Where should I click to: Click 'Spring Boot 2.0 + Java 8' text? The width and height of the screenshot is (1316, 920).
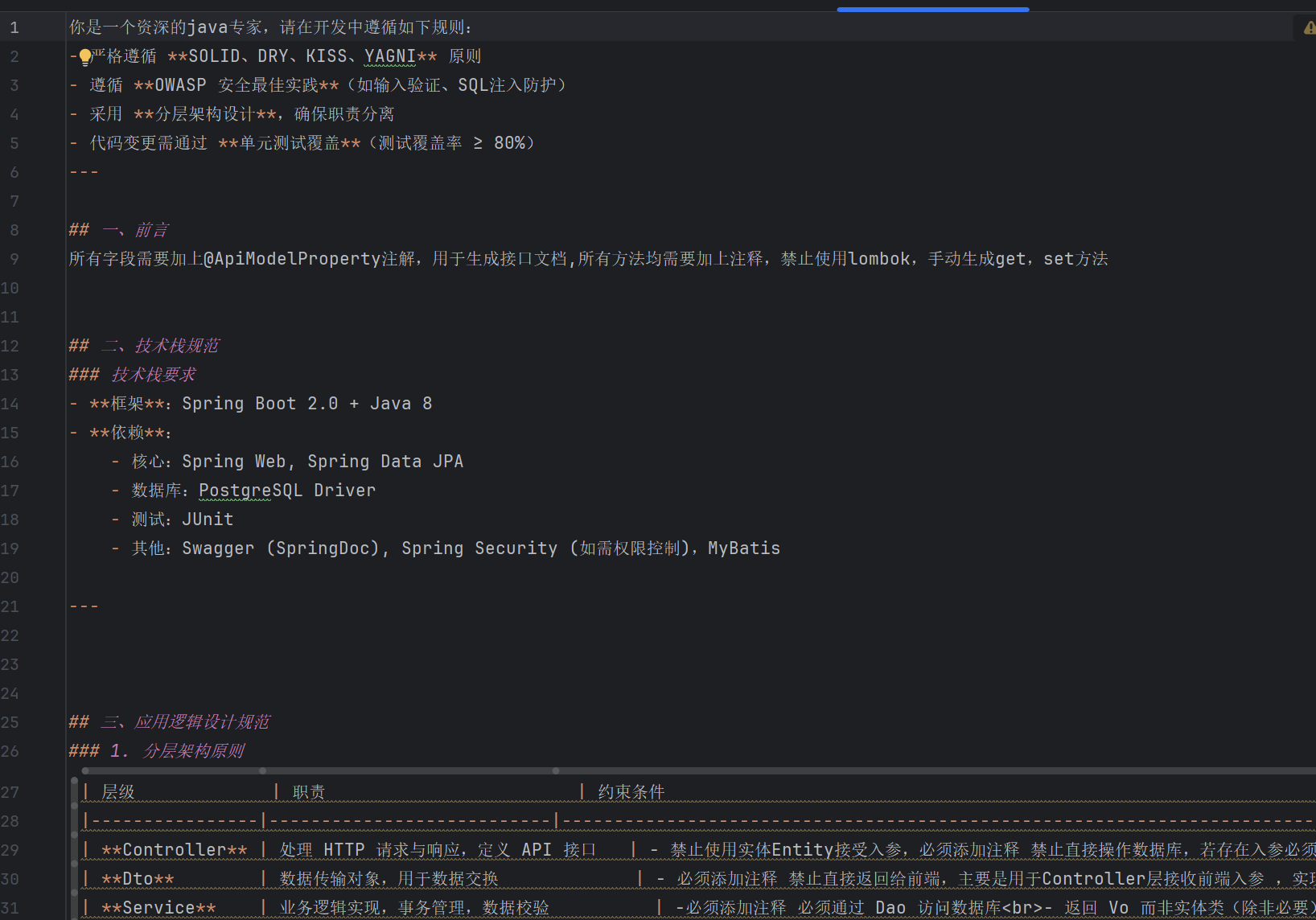click(x=307, y=404)
